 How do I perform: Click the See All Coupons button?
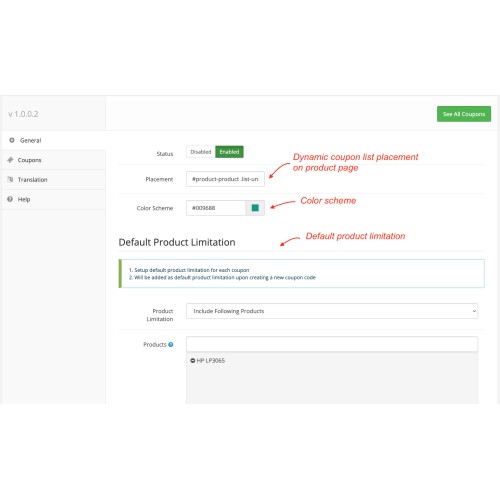point(464,114)
